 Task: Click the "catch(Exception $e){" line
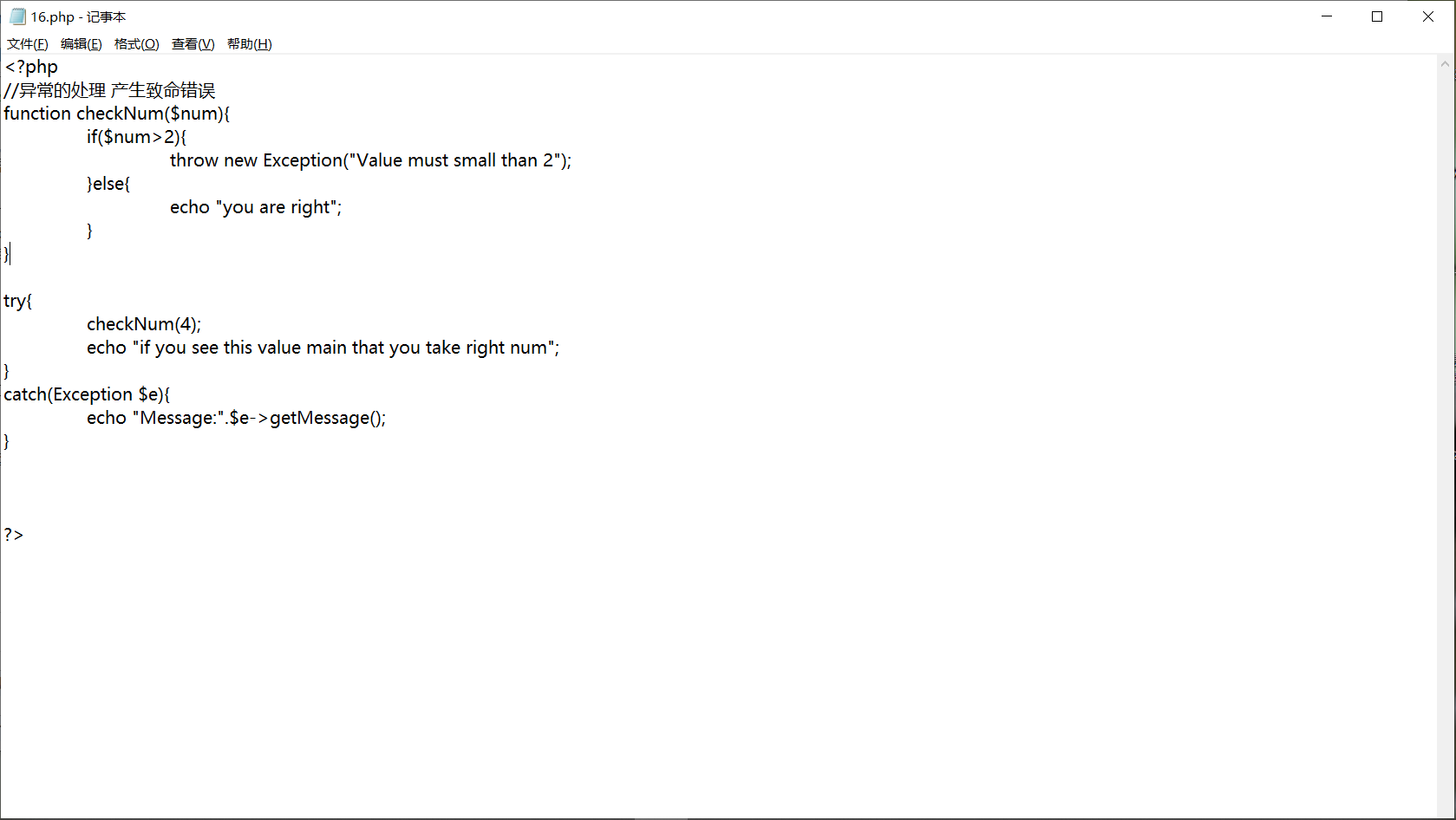[87, 394]
